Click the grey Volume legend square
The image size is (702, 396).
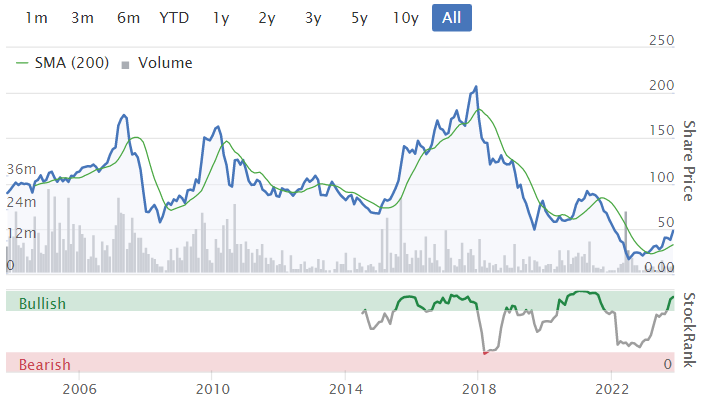pos(125,65)
